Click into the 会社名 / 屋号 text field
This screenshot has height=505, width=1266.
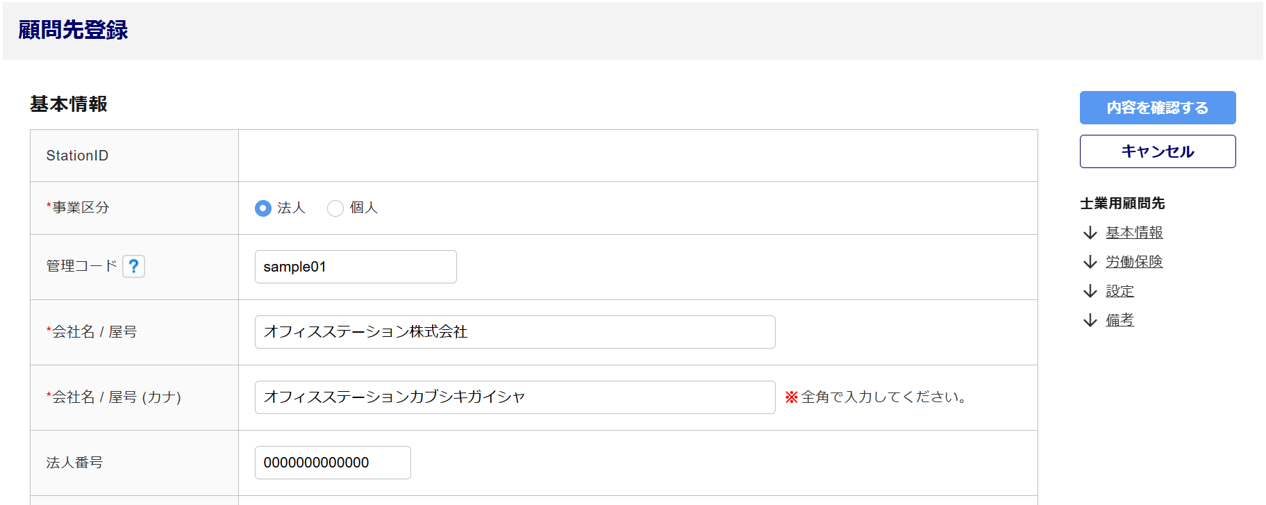[514, 332]
